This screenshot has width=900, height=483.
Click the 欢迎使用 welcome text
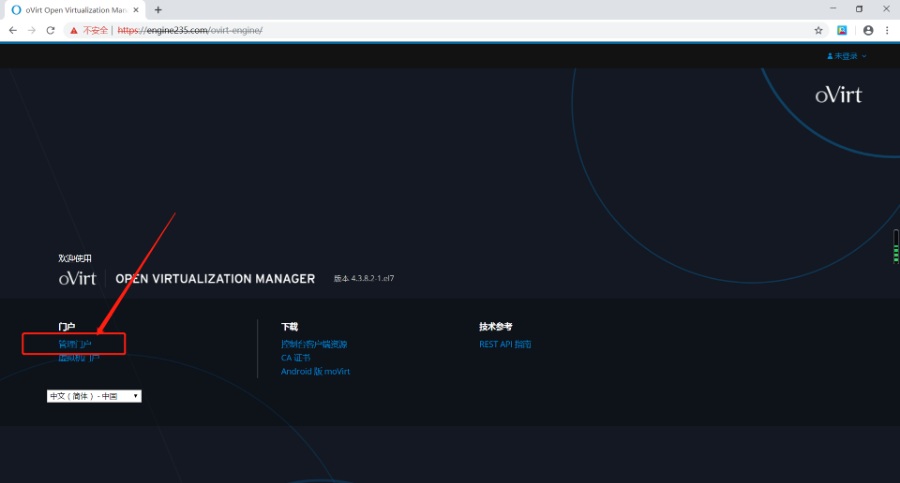point(75,258)
